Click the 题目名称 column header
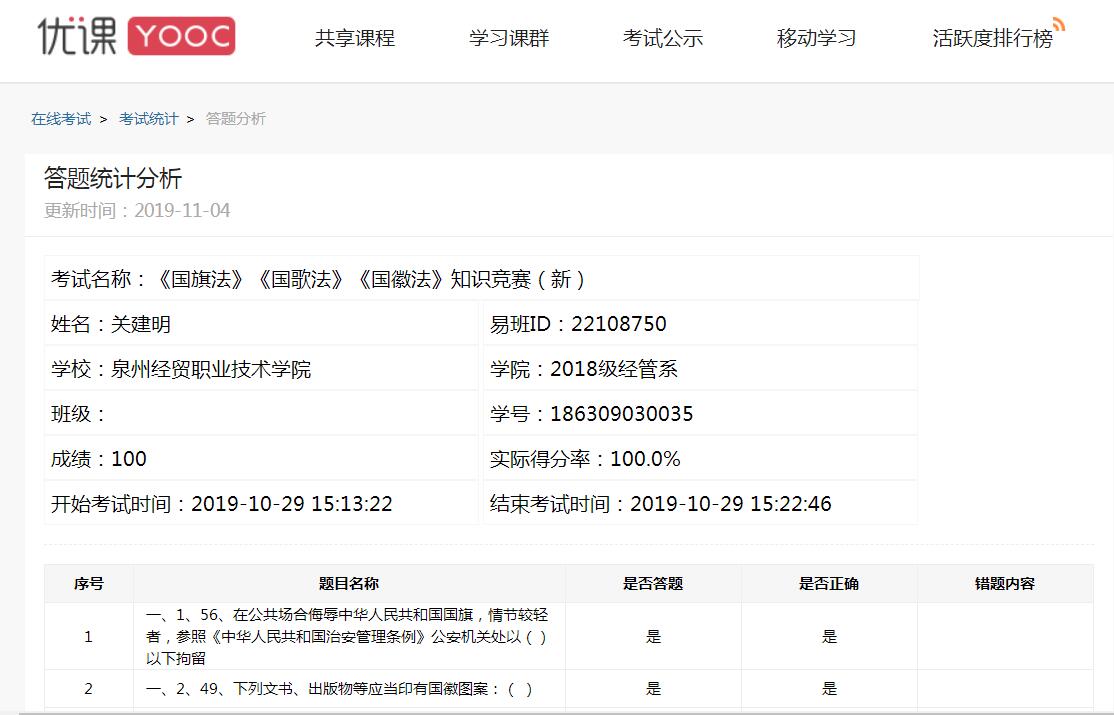1114x715 pixels. tap(349, 584)
